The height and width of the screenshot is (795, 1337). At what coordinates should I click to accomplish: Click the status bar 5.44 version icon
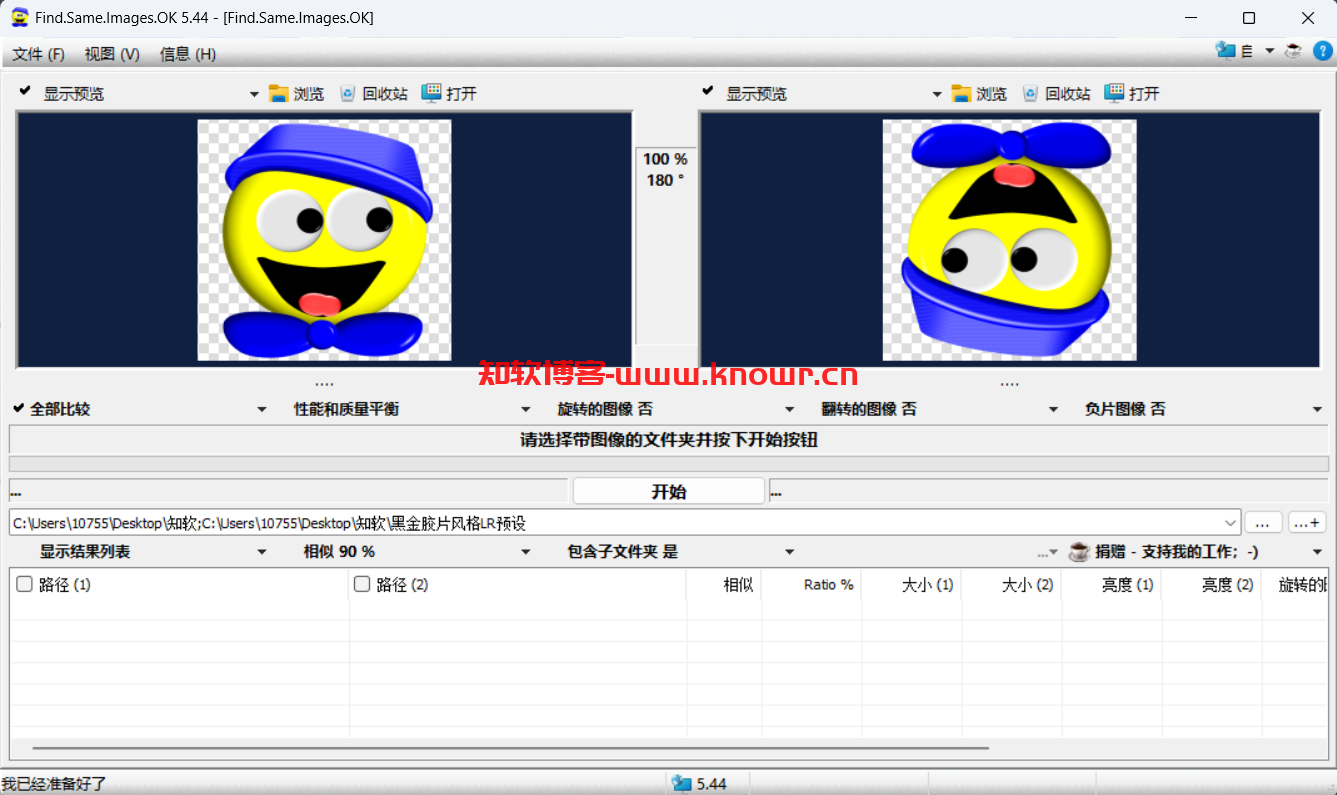682,783
